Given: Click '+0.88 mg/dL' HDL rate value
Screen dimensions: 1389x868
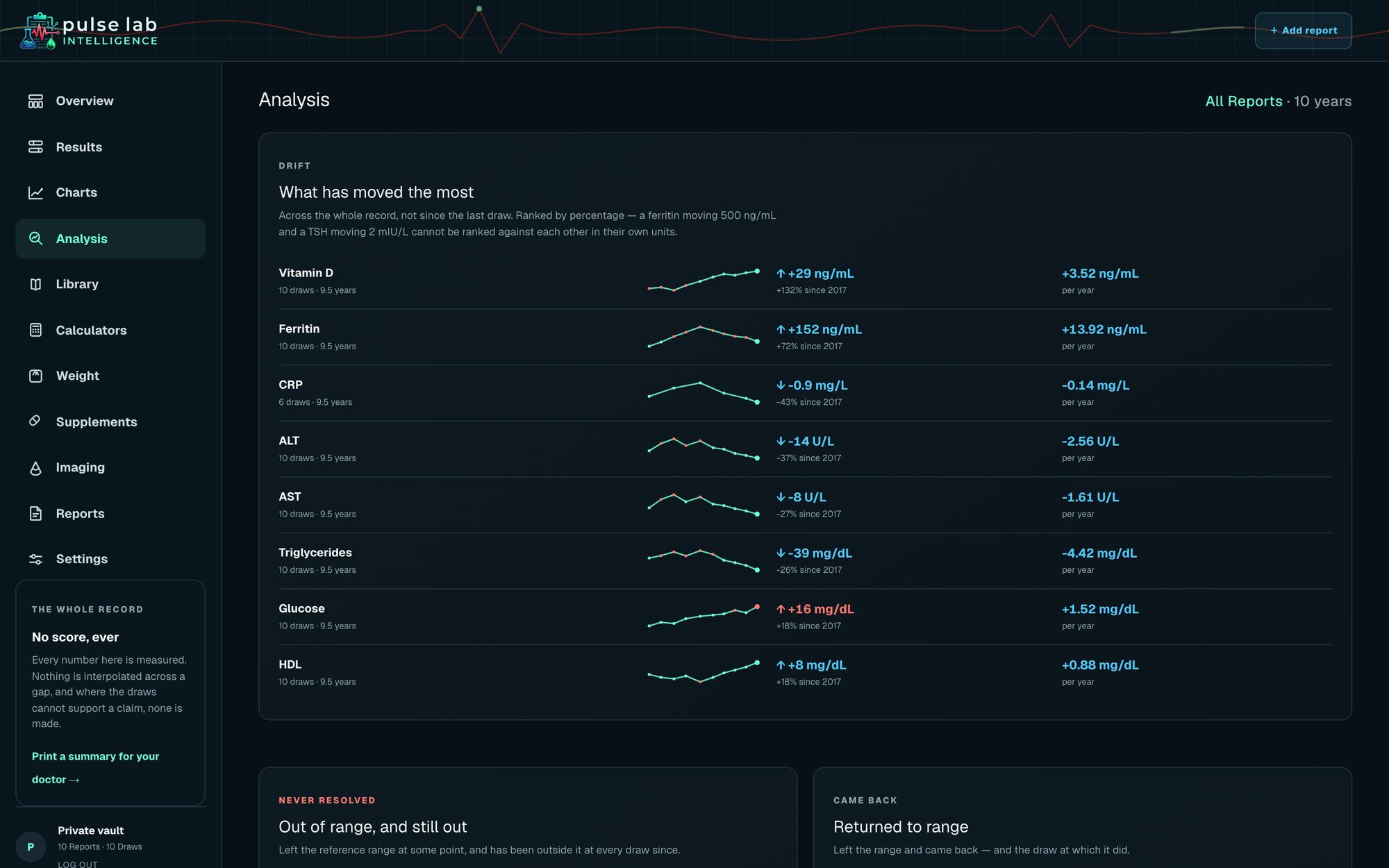Looking at the screenshot, I should [1100, 665].
